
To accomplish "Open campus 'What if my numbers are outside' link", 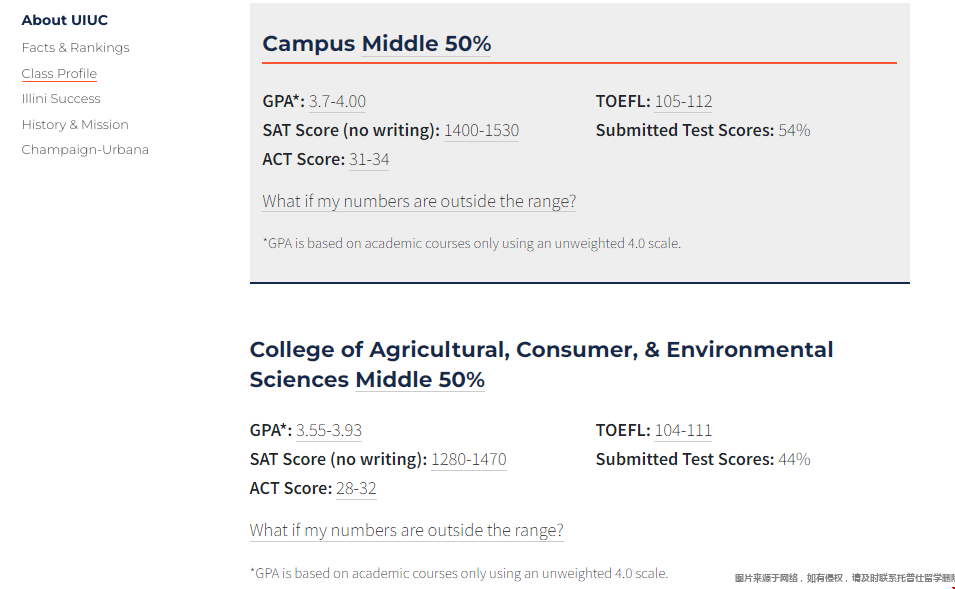I will 419,201.
